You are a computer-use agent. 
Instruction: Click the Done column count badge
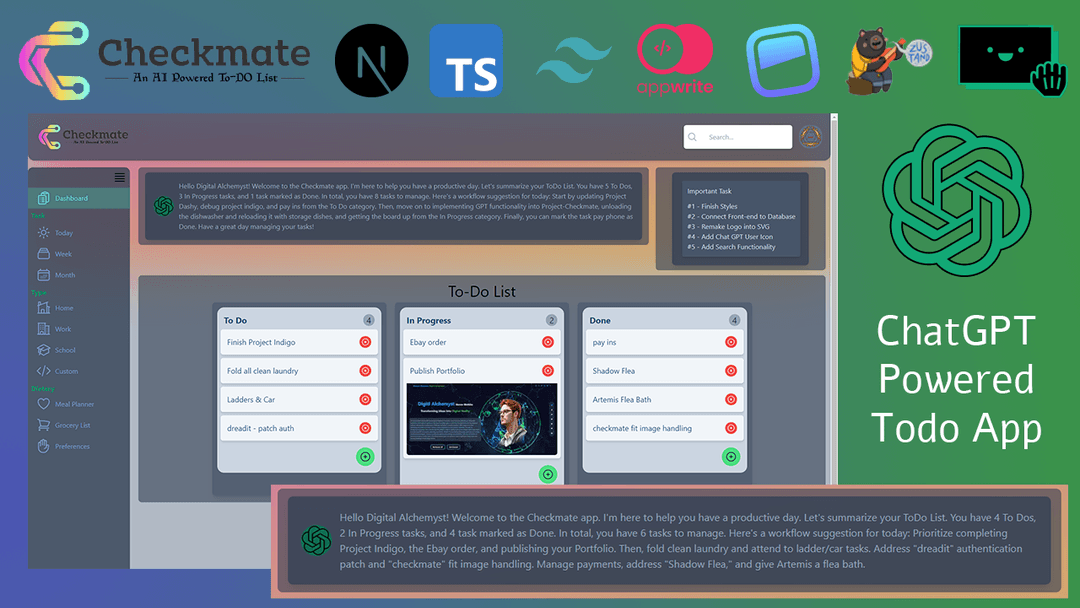pos(734,320)
